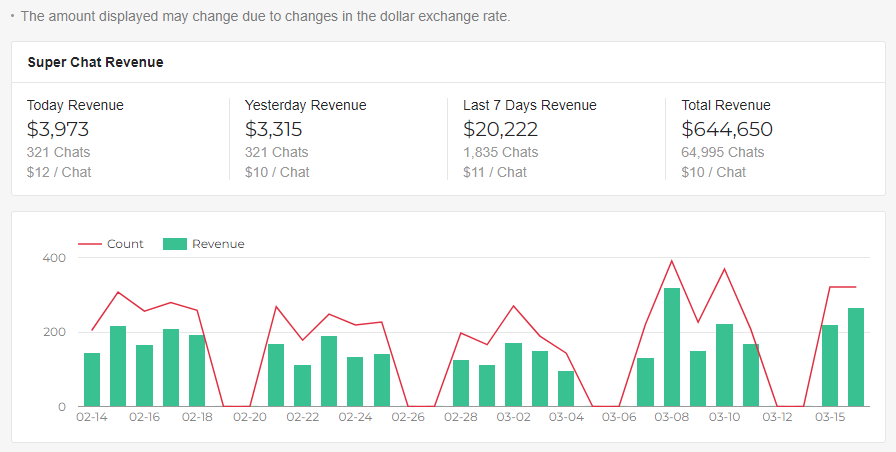Image resolution: width=896 pixels, height=452 pixels.
Task: Toggle the Count series in chart legend
Action: click(111, 244)
